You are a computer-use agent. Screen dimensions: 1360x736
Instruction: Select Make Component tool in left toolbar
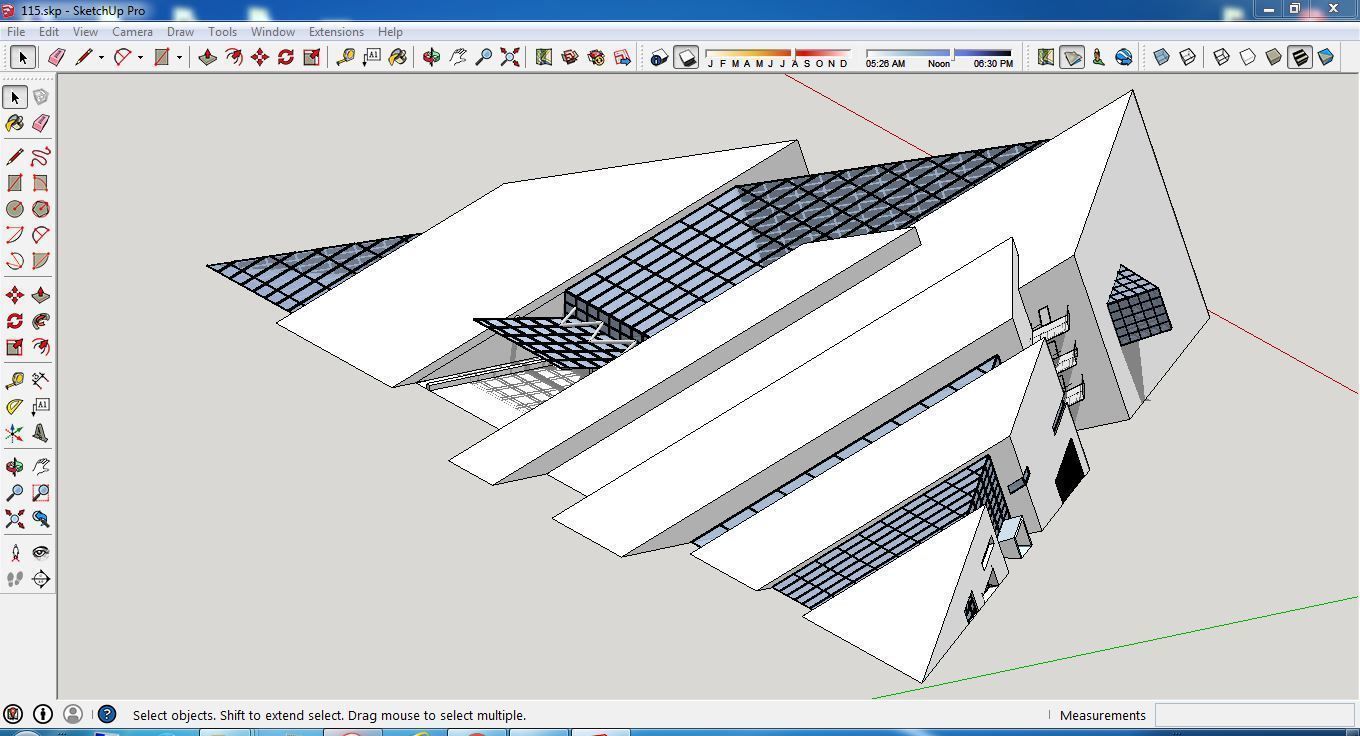pos(40,97)
